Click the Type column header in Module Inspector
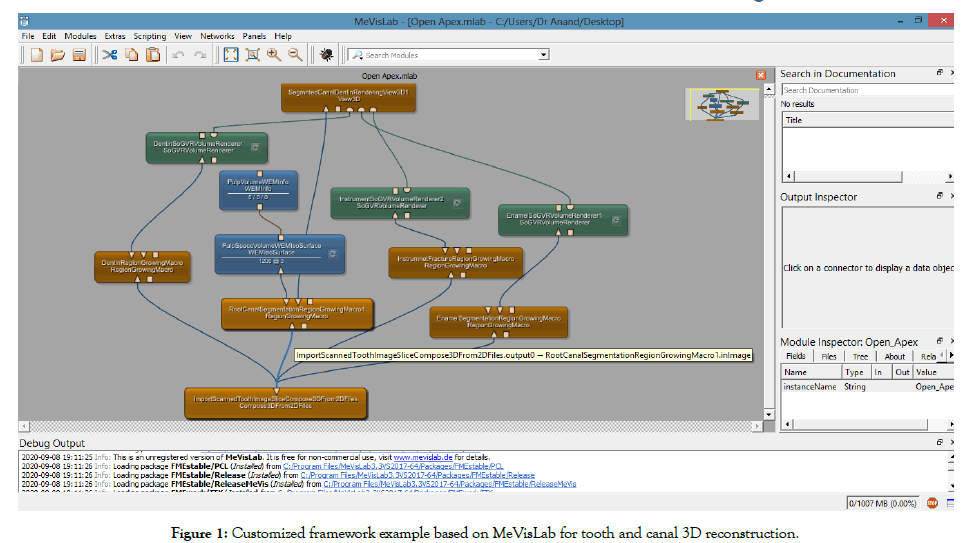 tap(856, 372)
